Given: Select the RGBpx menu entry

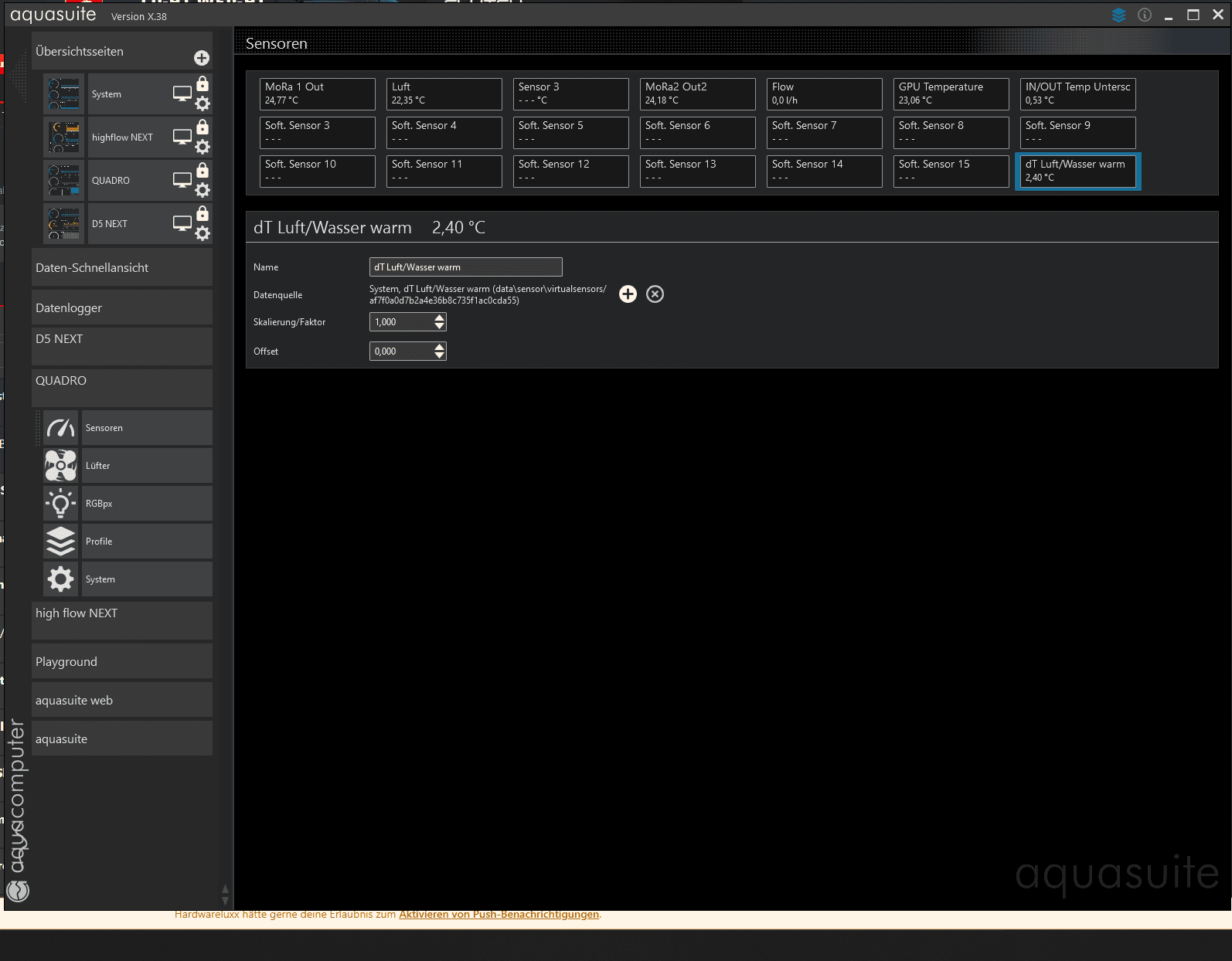Looking at the screenshot, I should point(147,504).
